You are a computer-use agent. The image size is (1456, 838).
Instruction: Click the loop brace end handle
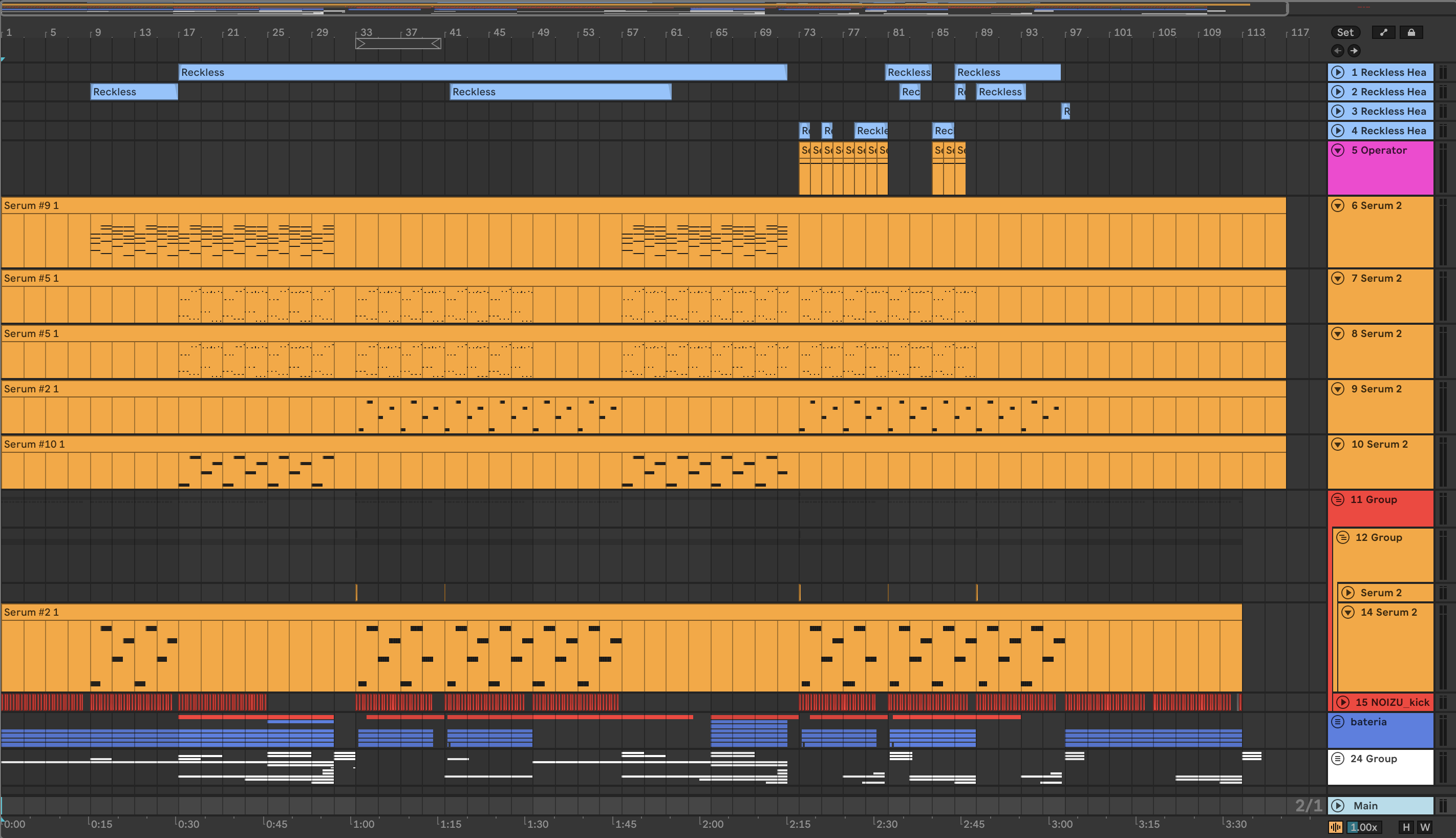(x=437, y=44)
